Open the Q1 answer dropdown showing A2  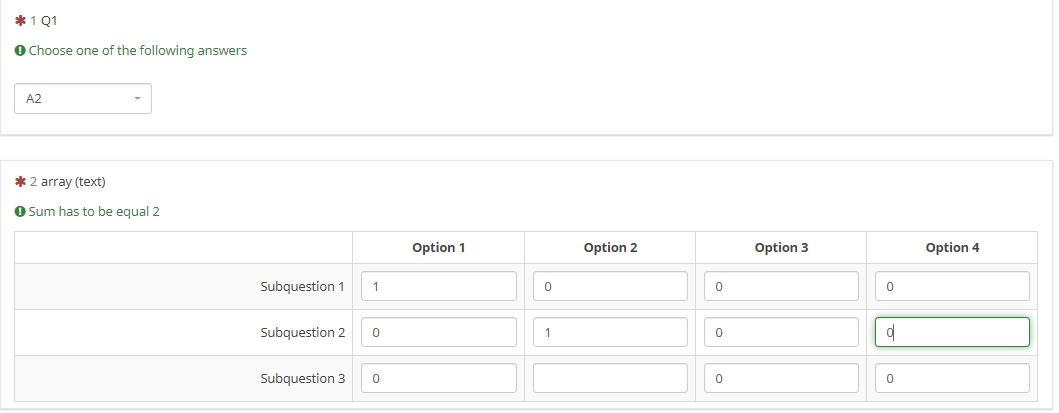(x=83, y=99)
